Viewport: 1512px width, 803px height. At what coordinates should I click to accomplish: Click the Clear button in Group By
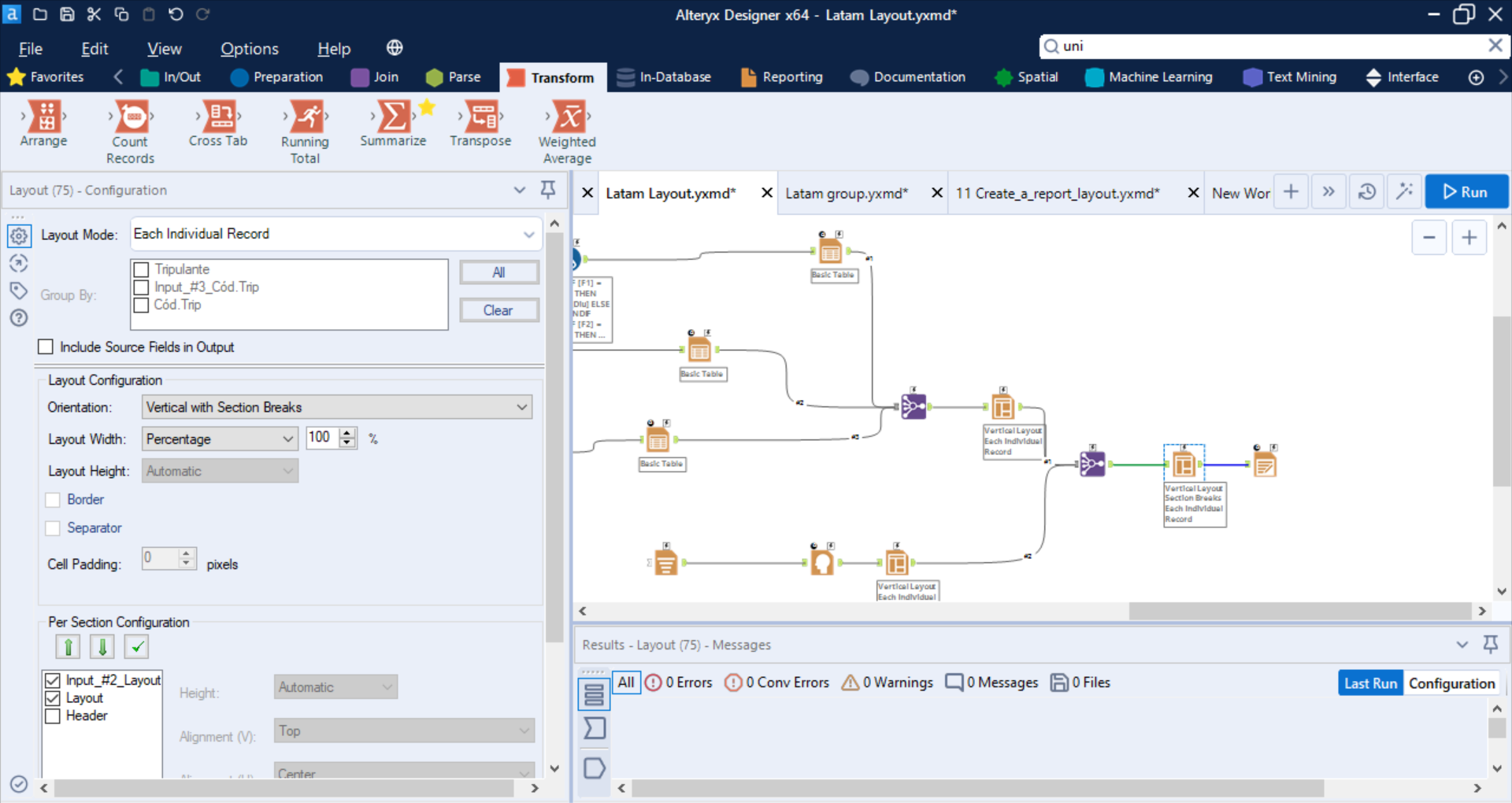pos(499,309)
